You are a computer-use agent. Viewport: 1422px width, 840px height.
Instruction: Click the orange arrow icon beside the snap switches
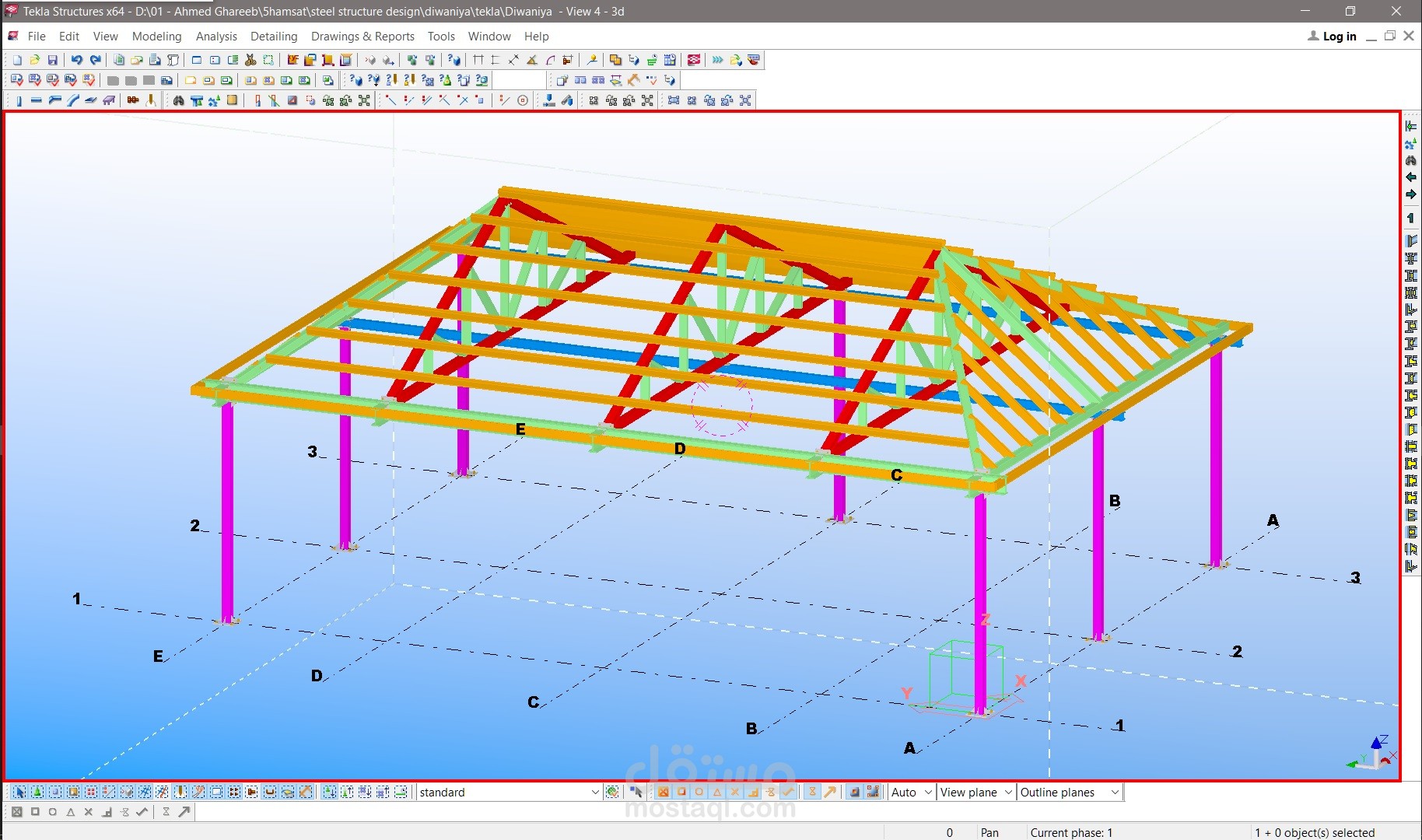point(830,792)
